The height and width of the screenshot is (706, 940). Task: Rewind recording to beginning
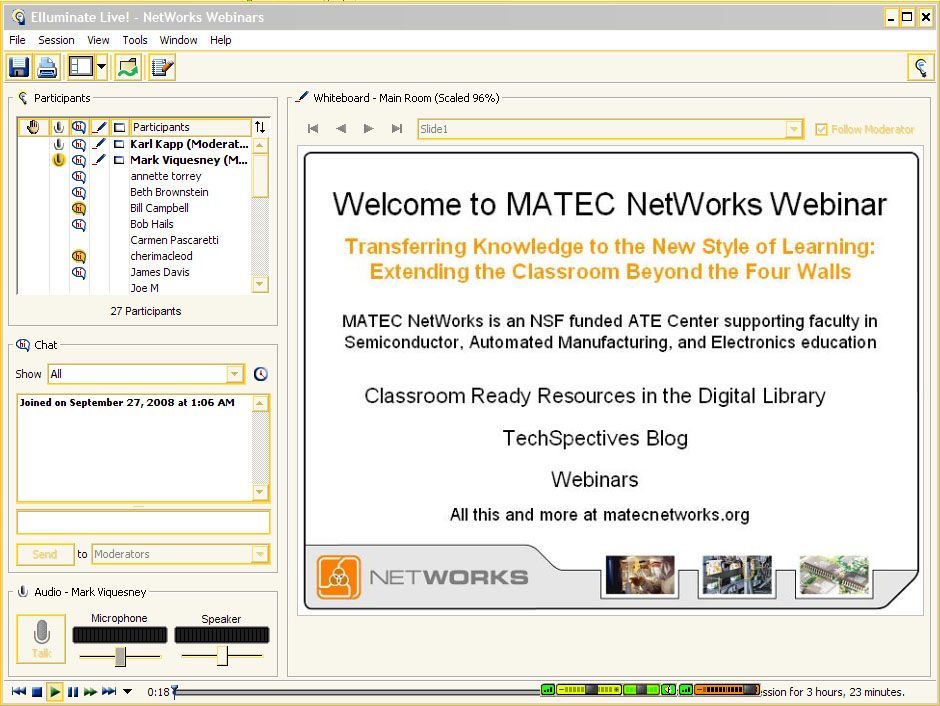(x=19, y=692)
